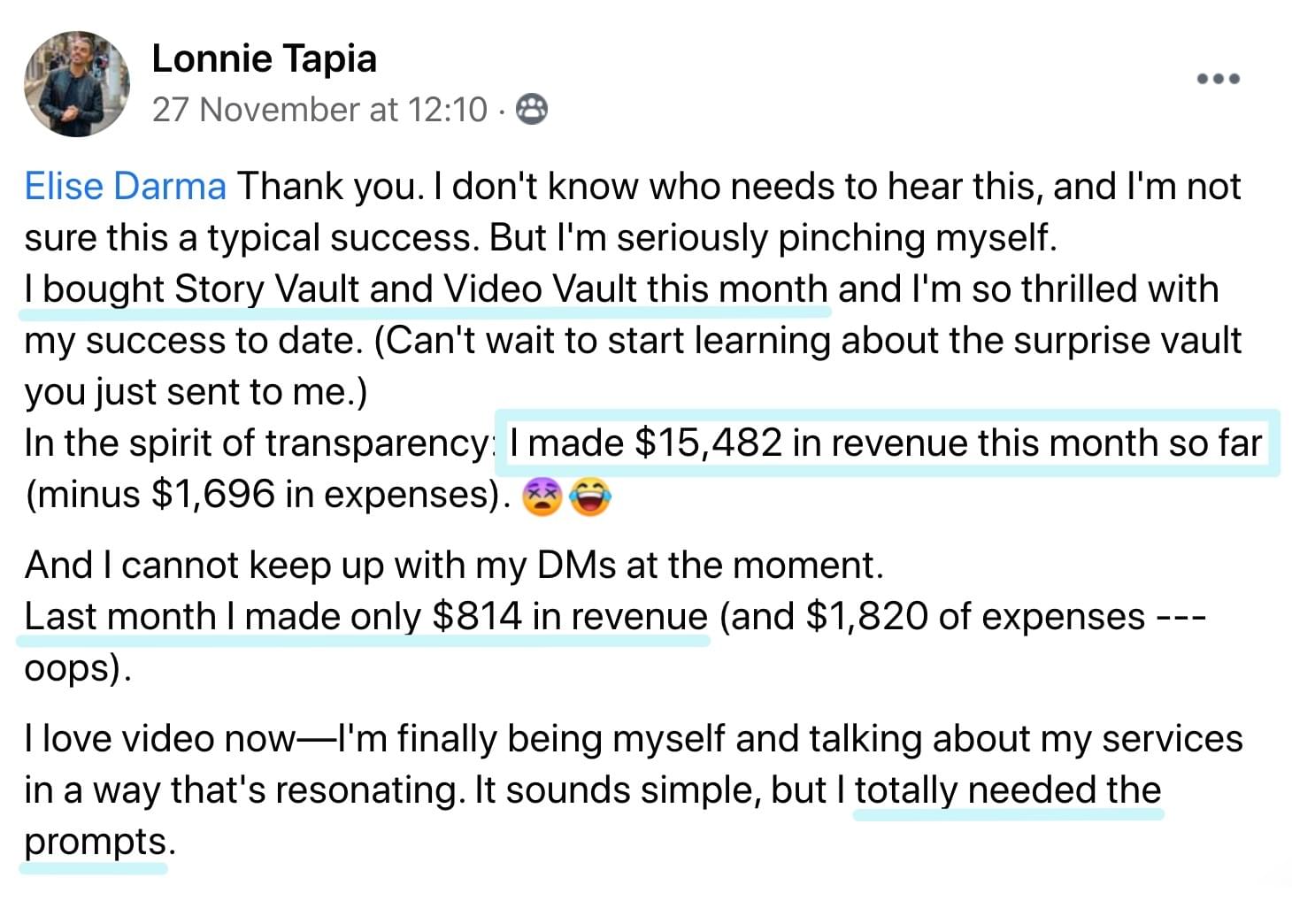Open Lonnie Tapia's profile picture
This screenshot has height=924, width=1292.
(x=76, y=84)
